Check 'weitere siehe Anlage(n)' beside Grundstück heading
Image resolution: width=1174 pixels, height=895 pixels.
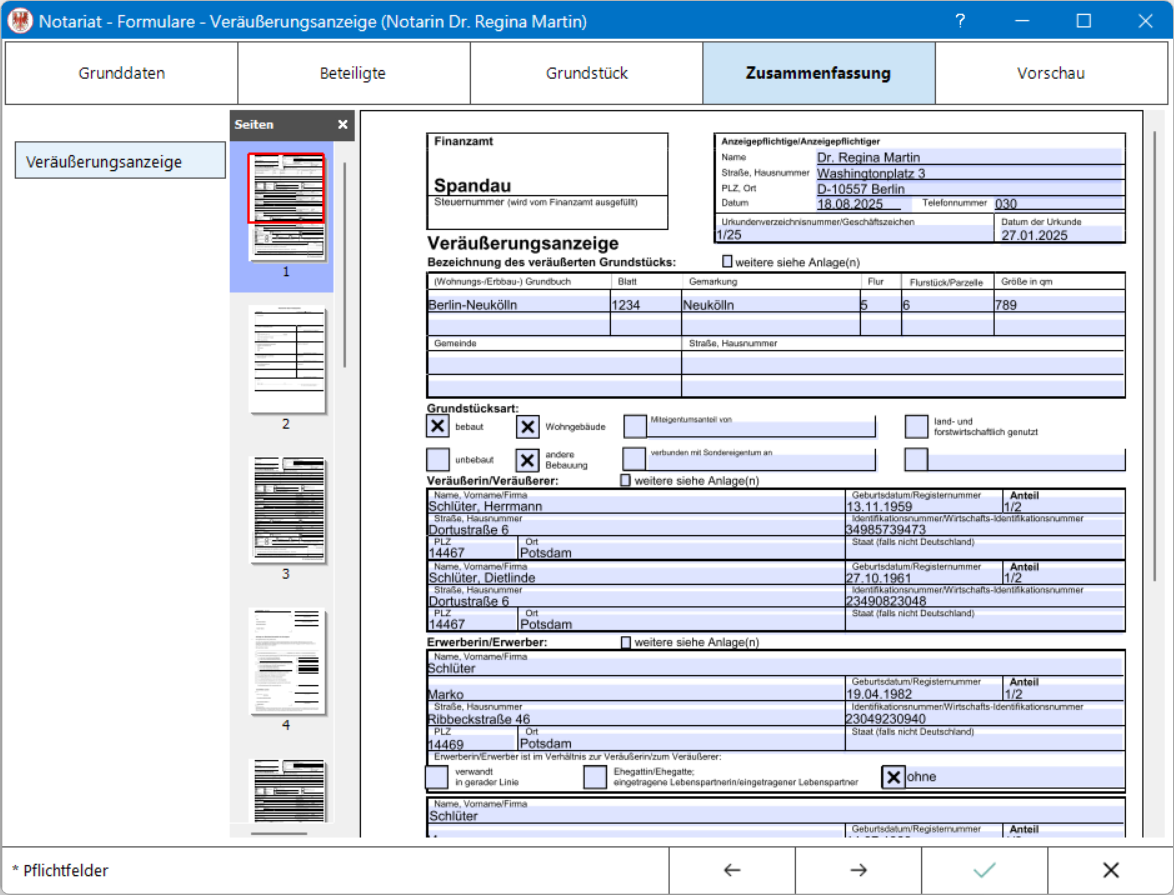727,261
